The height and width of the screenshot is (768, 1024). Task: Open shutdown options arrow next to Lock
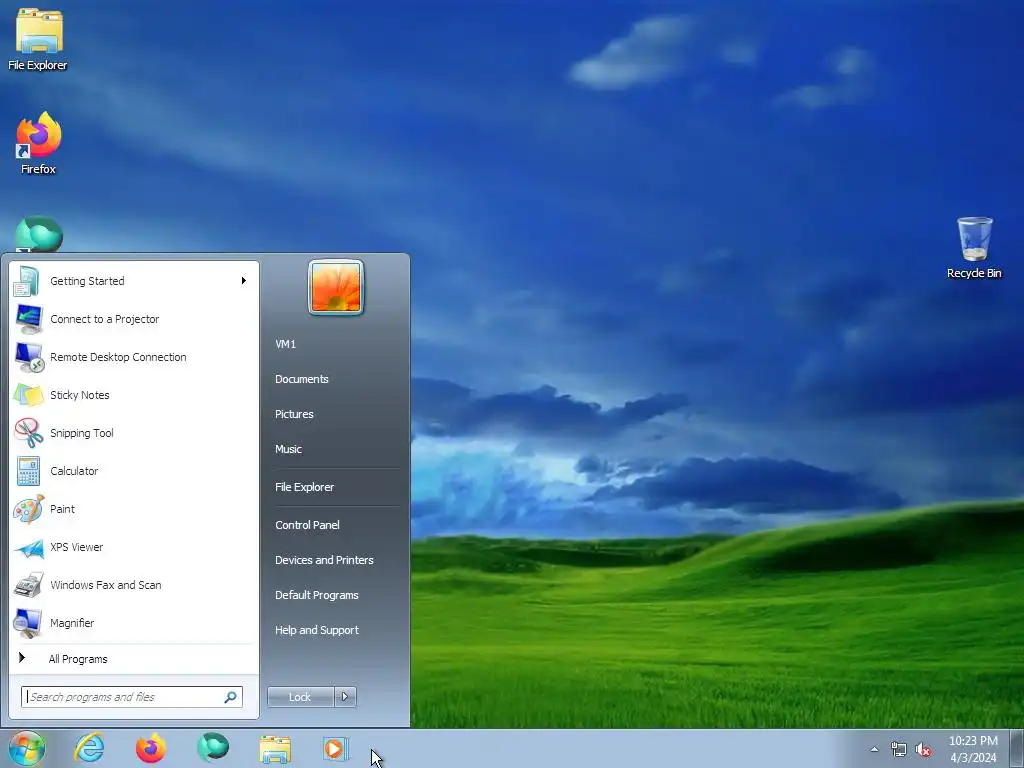pos(345,697)
